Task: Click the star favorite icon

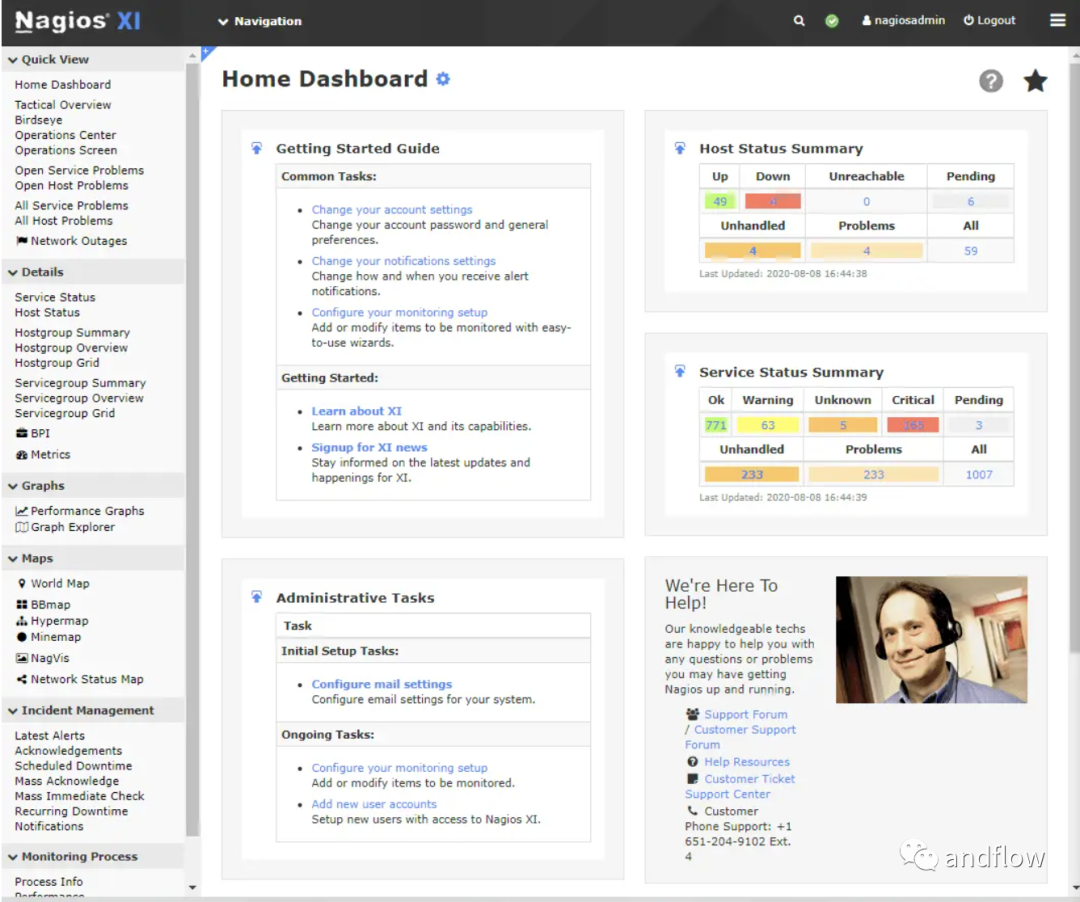Action: tap(1035, 81)
